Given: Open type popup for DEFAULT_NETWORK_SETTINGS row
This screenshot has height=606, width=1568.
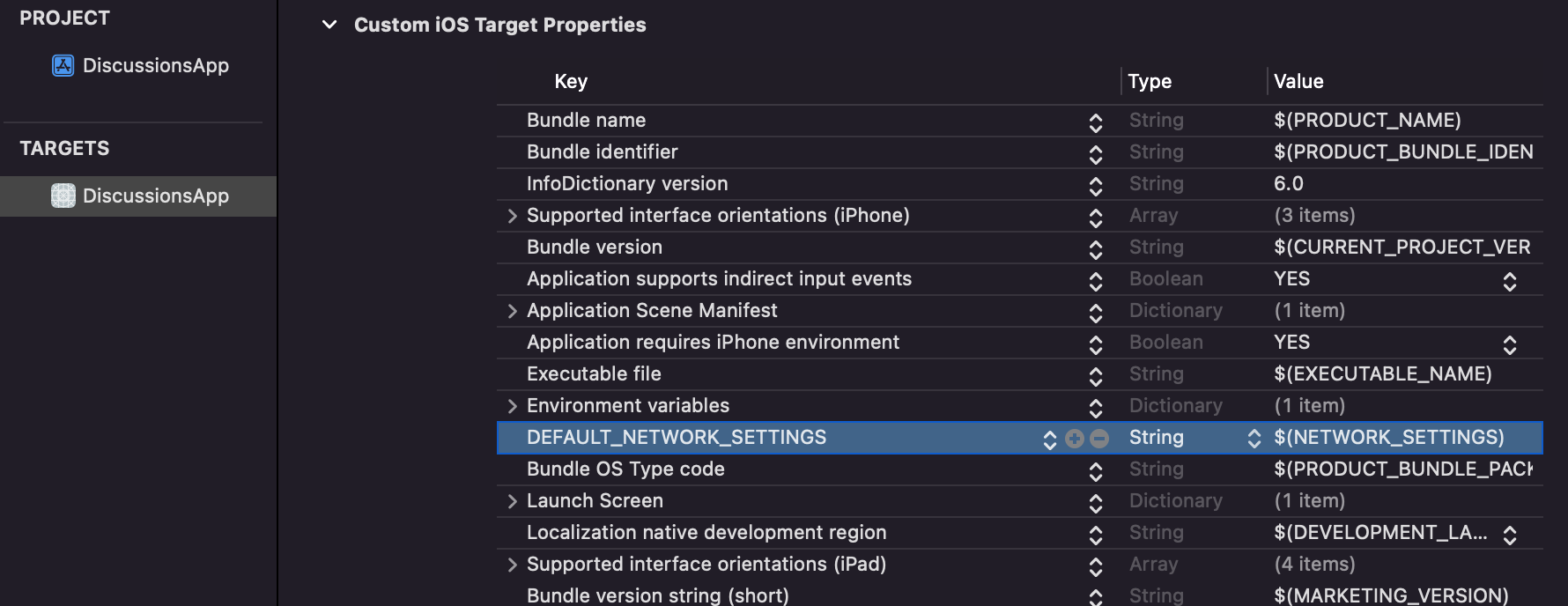Looking at the screenshot, I should tap(1254, 439).
